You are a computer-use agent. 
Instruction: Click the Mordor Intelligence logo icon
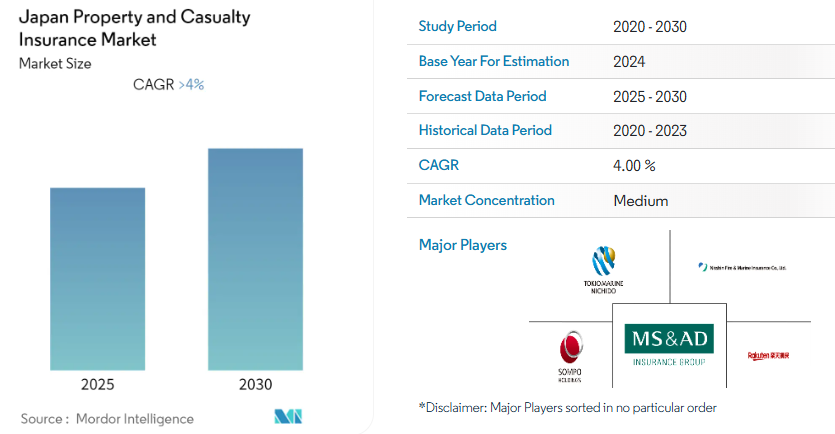coord(288,416)
